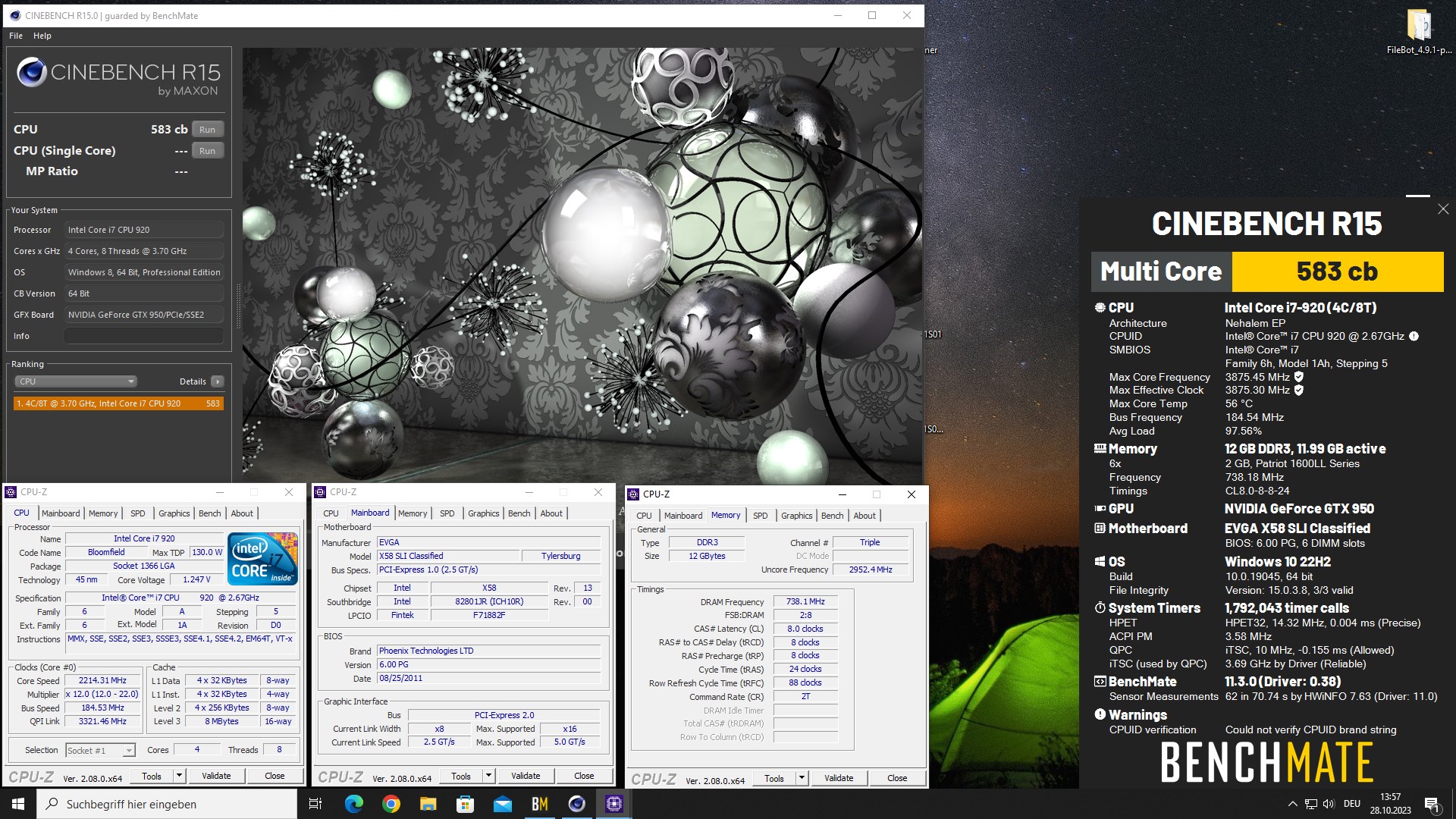Open the Ranking CPU dropdown

(75, 381)
